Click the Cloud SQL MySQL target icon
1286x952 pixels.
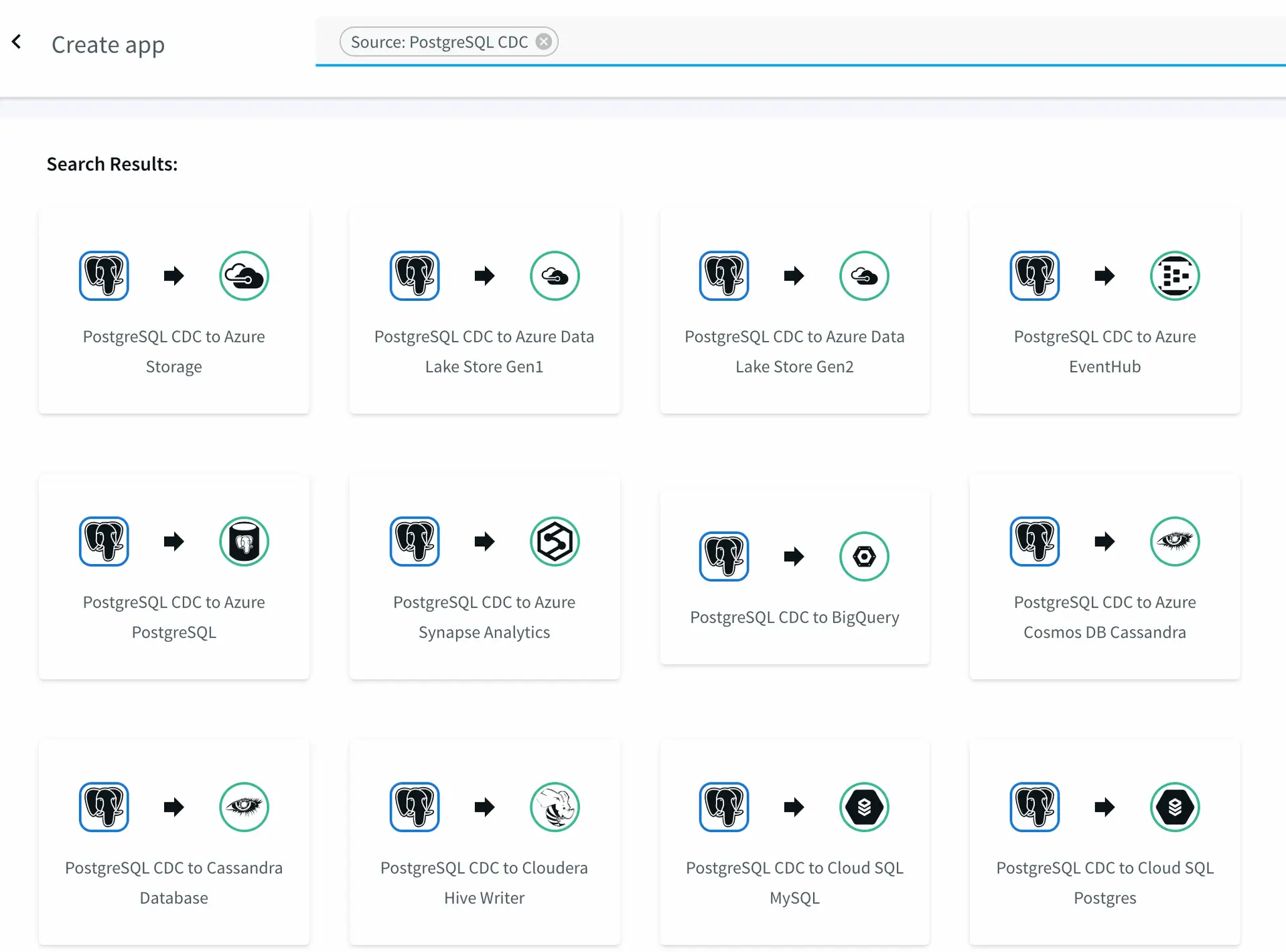864,807
